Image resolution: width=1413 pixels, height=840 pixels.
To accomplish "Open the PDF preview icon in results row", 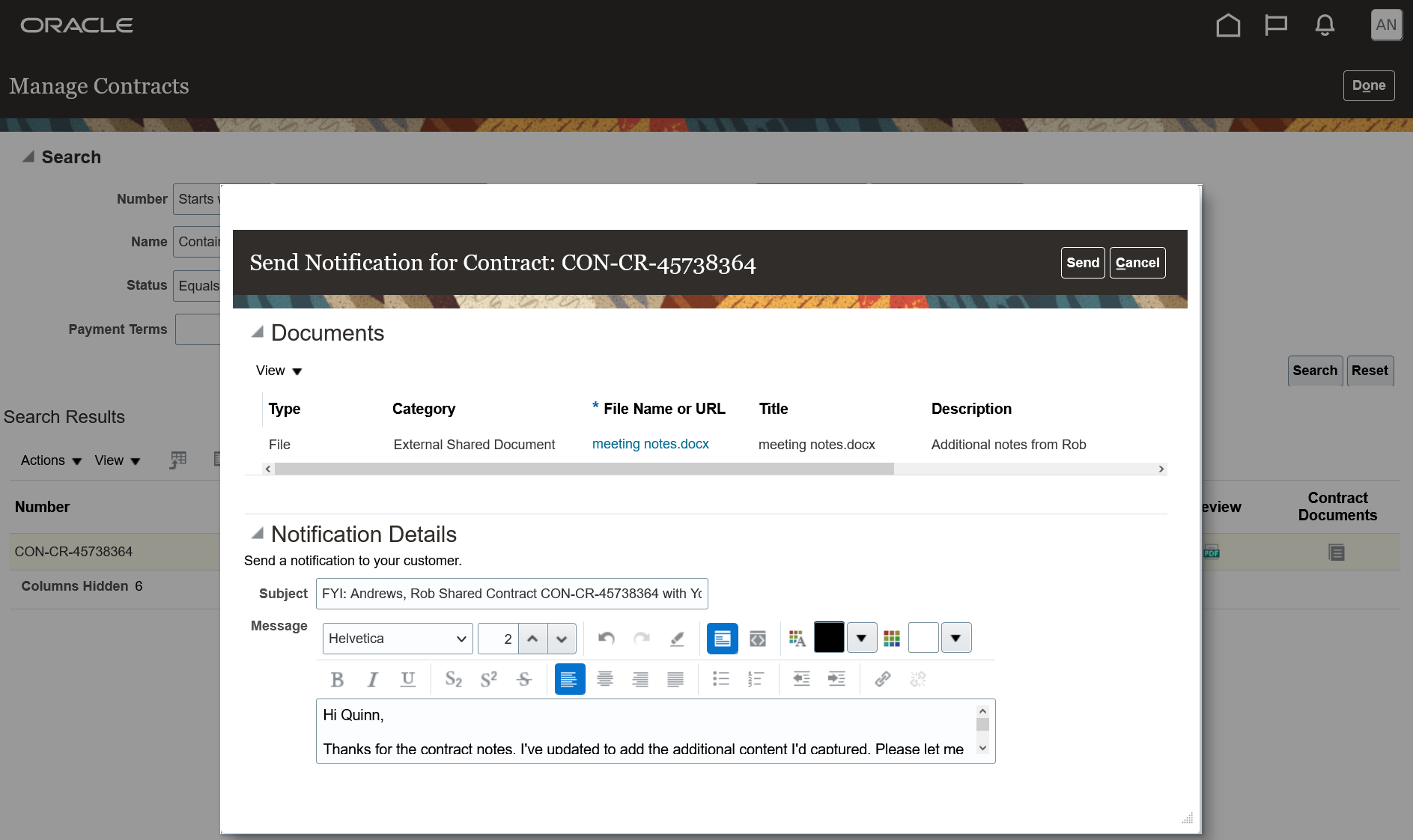I will tap(1212, 553).
